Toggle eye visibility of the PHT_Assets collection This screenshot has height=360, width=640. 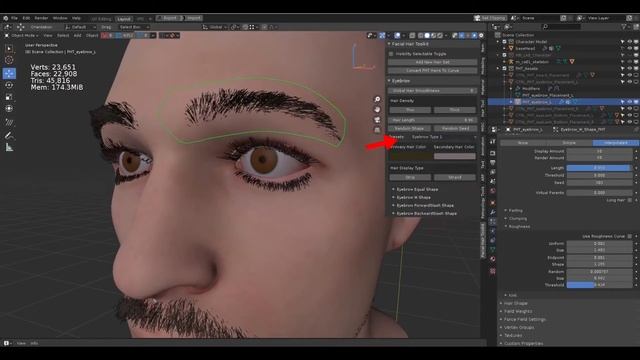tap(629, 69)
